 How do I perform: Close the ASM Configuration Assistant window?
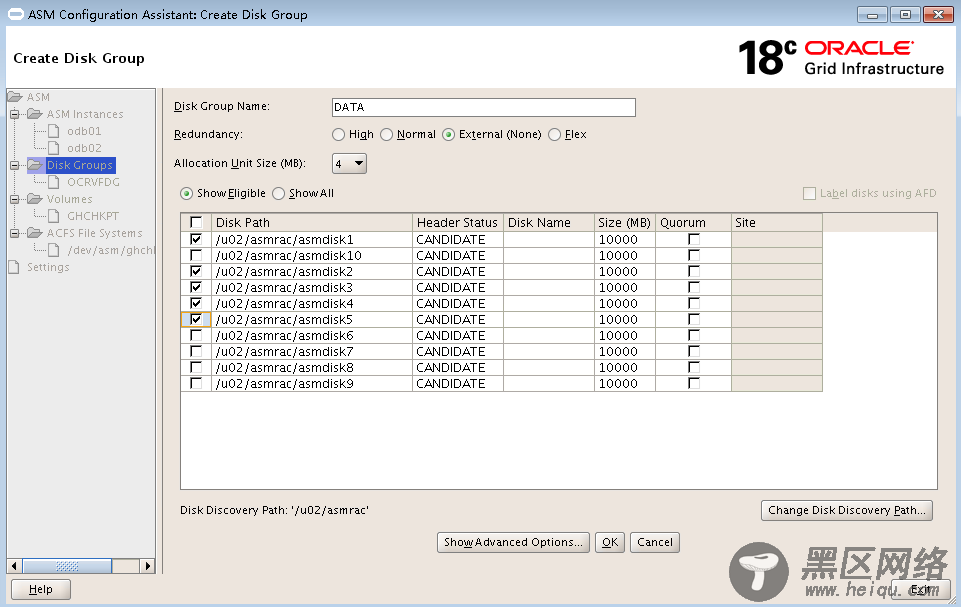point(938,14)
